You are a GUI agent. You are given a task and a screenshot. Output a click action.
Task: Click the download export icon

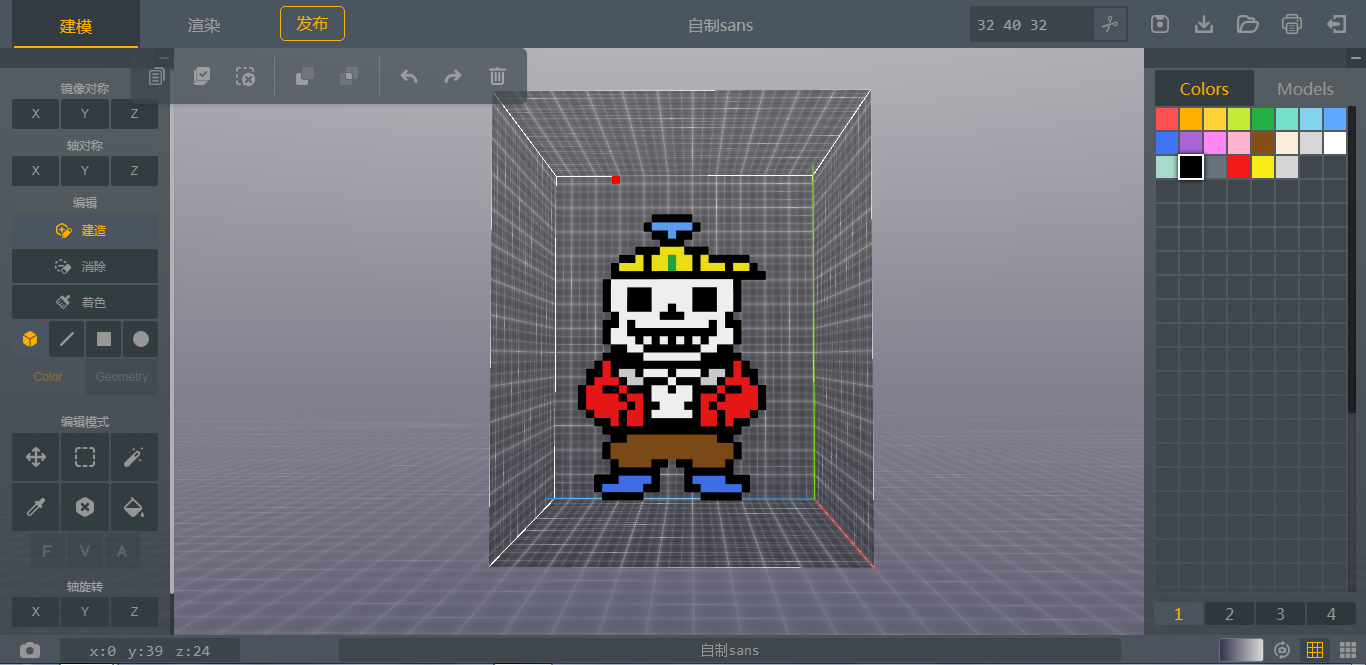[1204, 24]
